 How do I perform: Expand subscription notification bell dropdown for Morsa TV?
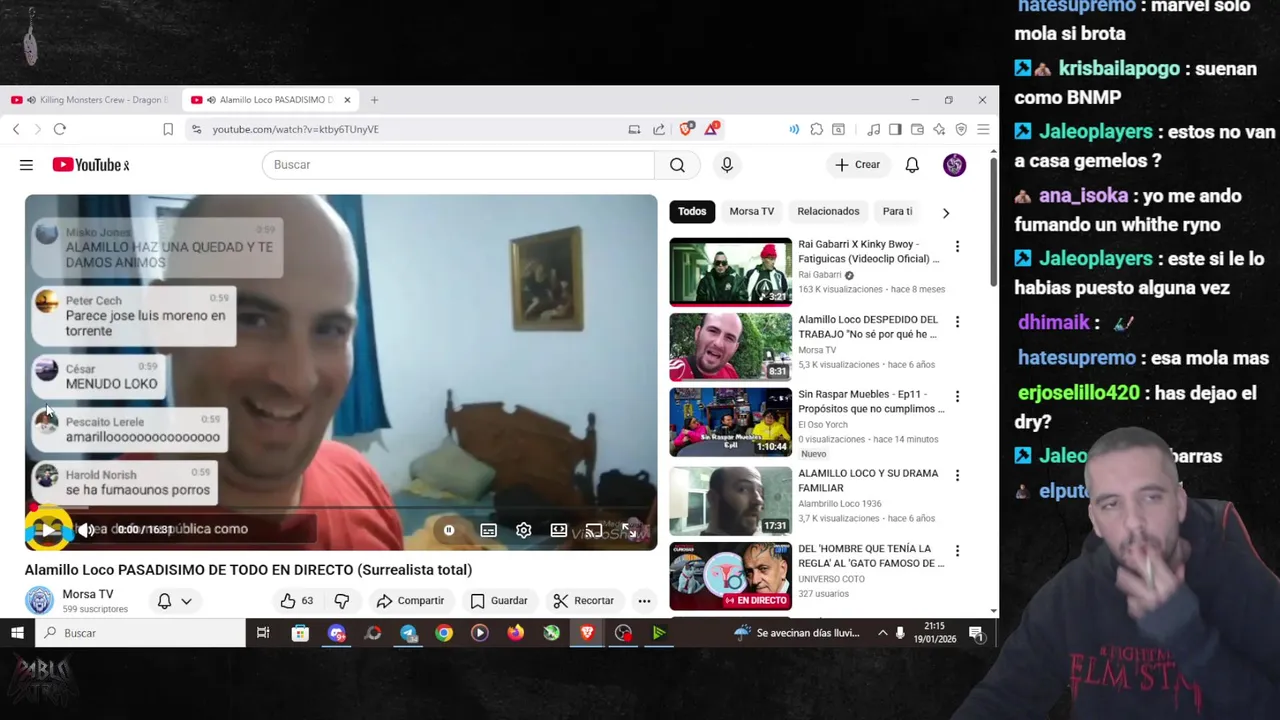point(174,601)
